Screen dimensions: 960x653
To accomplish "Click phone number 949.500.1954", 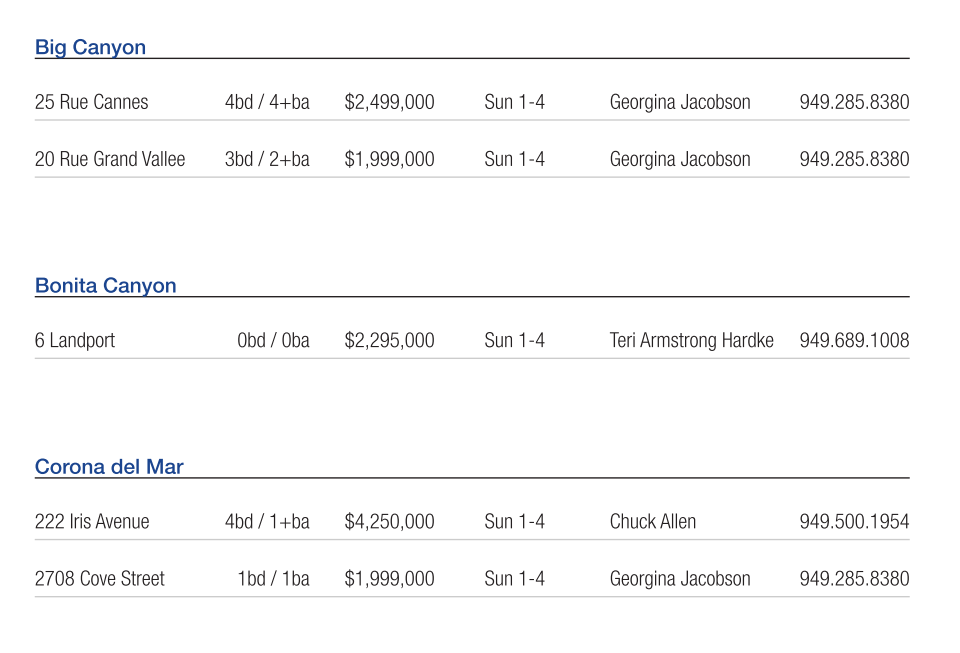I will pyautogui.click(x=854, y=521).
